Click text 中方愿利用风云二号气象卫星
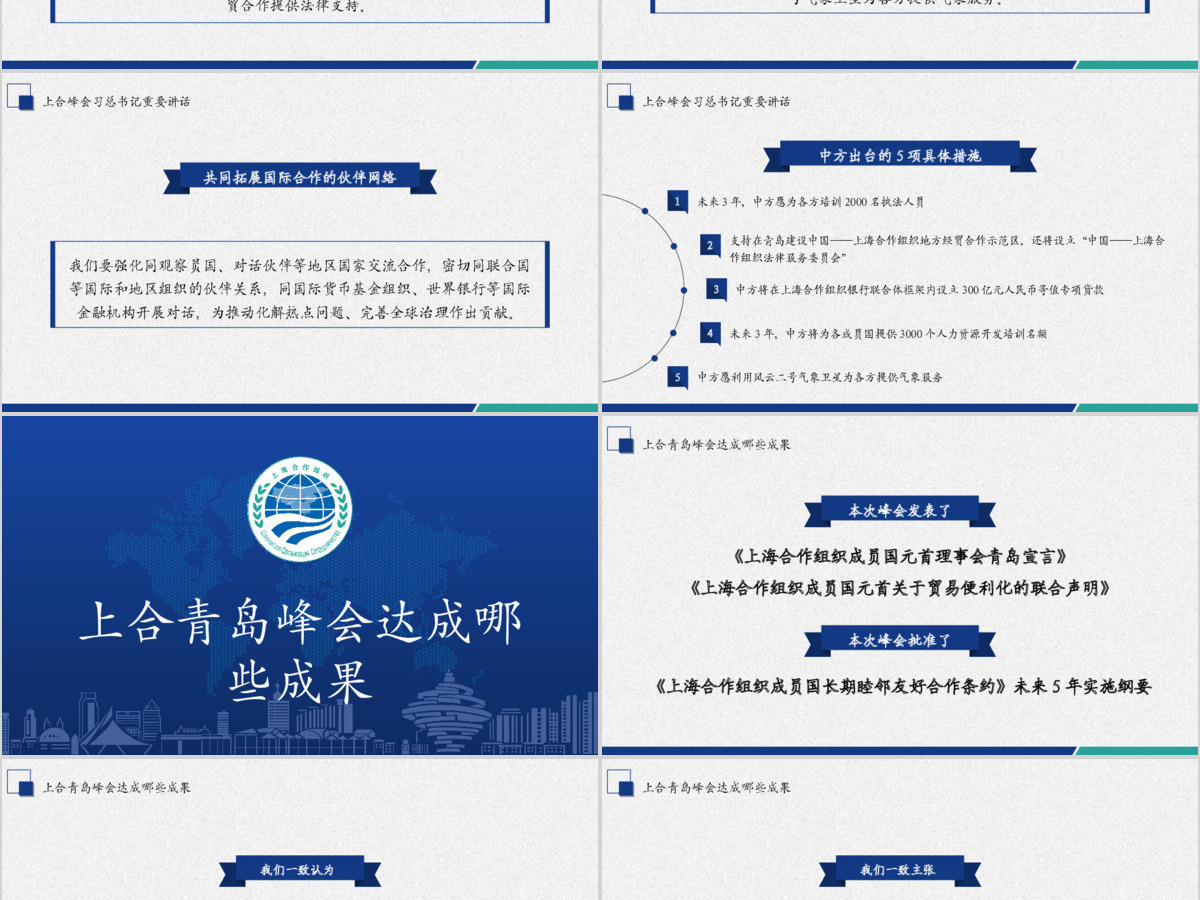1200x900 pixels. click(820, 378)
